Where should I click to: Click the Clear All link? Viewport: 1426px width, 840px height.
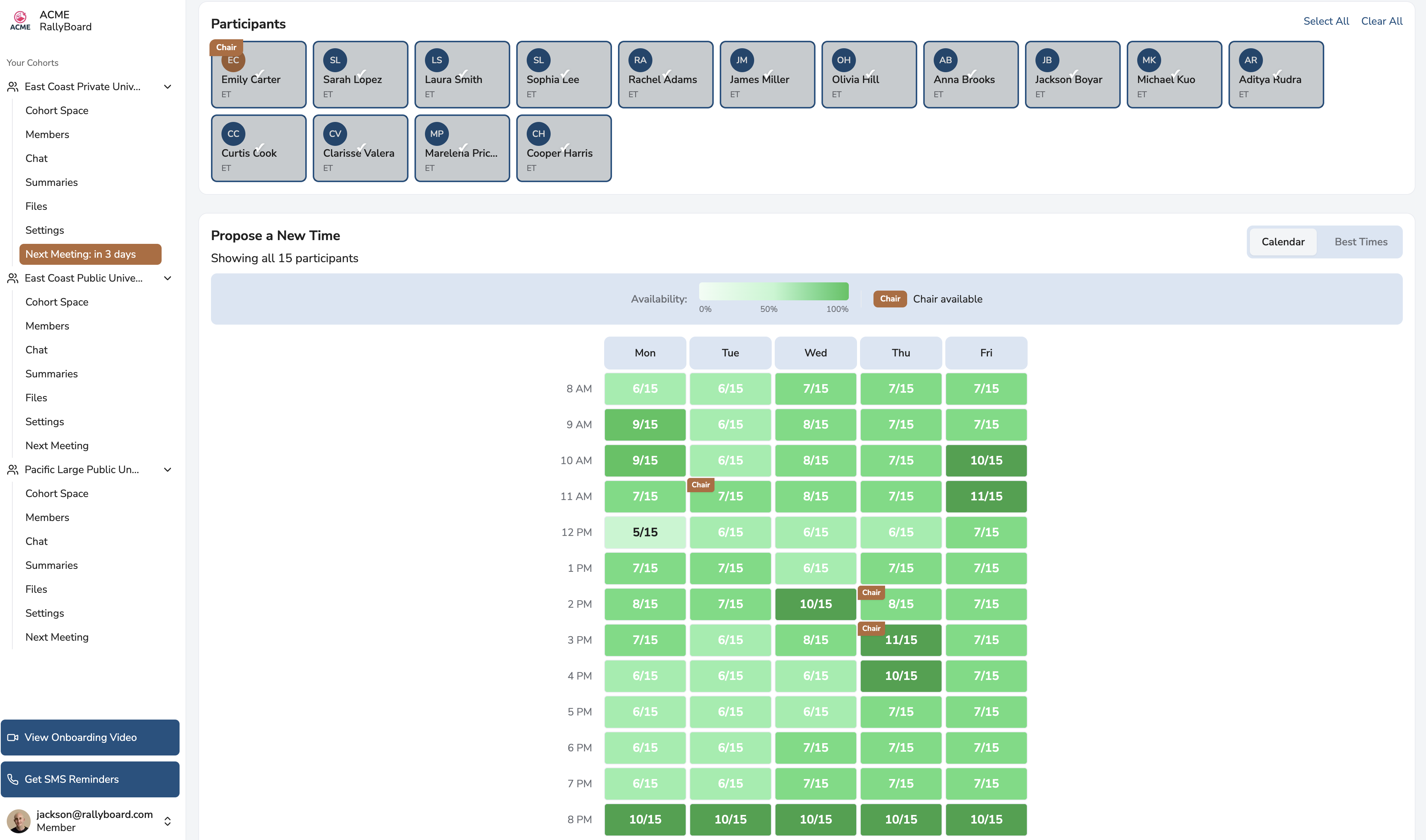(x=1381, y=21)
